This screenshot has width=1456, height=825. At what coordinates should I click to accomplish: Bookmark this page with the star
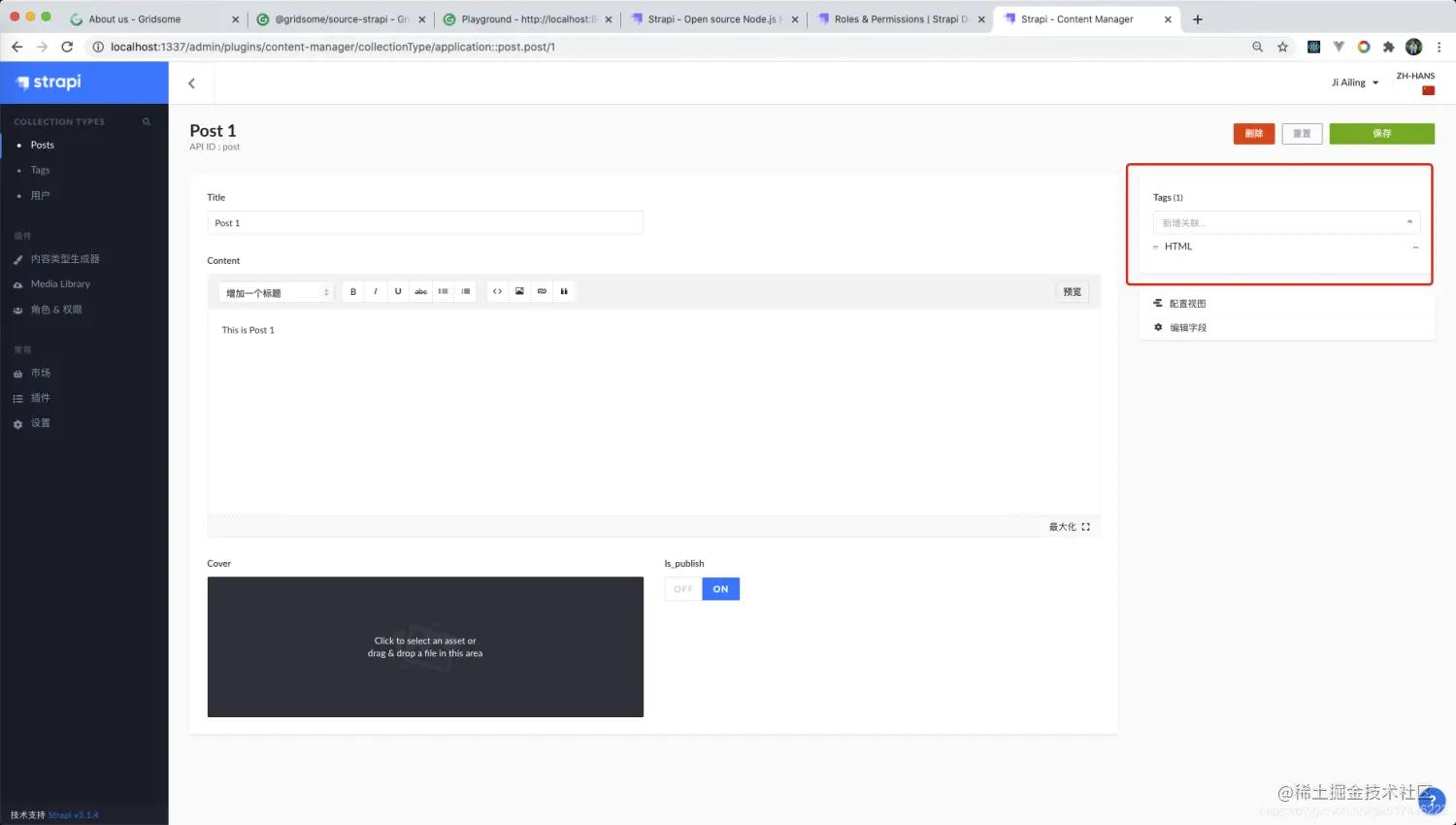tap(1282, 47)
